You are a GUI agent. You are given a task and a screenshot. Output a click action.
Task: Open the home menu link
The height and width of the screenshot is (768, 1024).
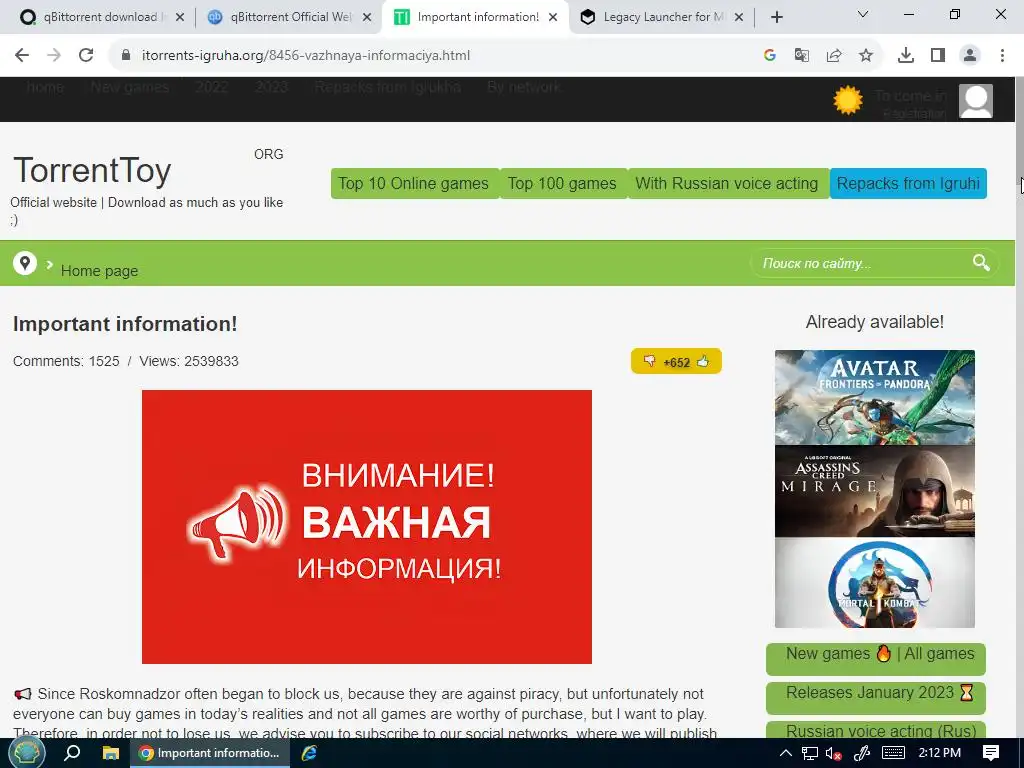46,87
